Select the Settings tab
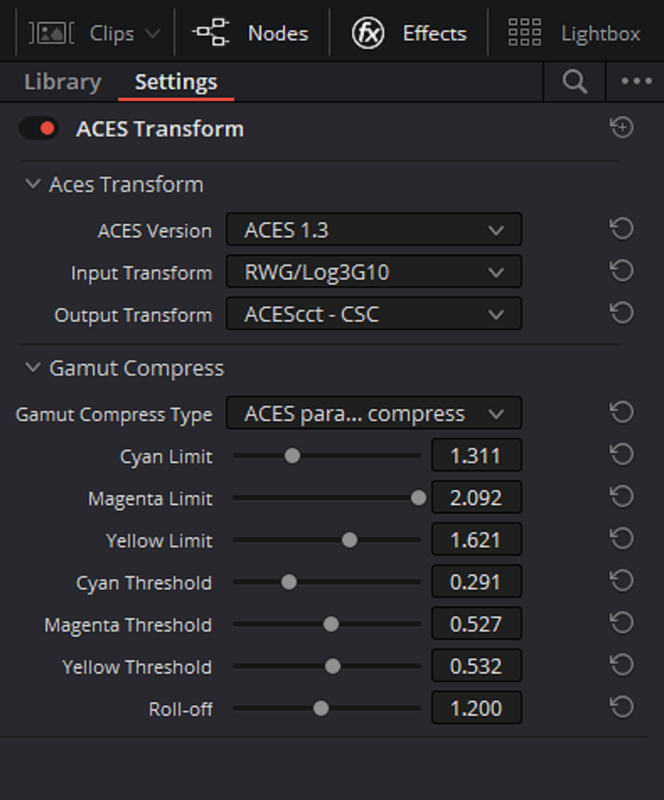The width and height of the screenshot is (664, 800). (176, 82)
